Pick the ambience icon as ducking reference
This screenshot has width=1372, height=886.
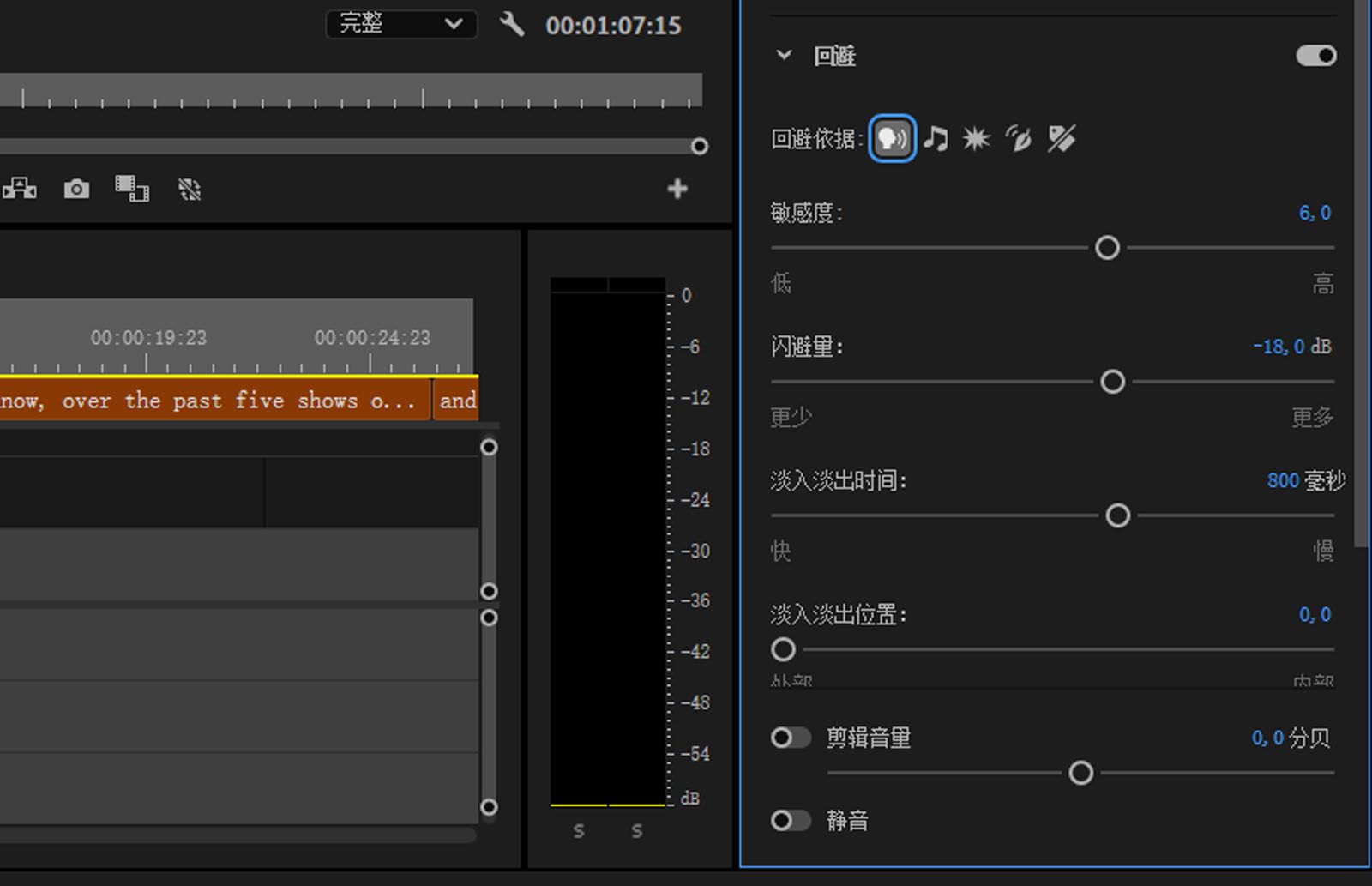(1018, 139)
